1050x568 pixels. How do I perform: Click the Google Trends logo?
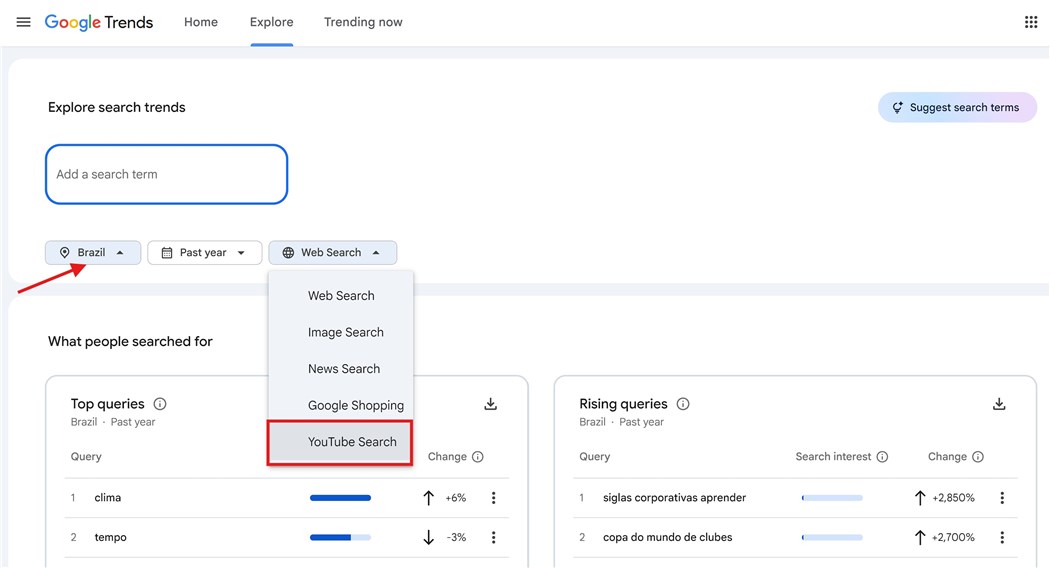(x=99, y=22)
